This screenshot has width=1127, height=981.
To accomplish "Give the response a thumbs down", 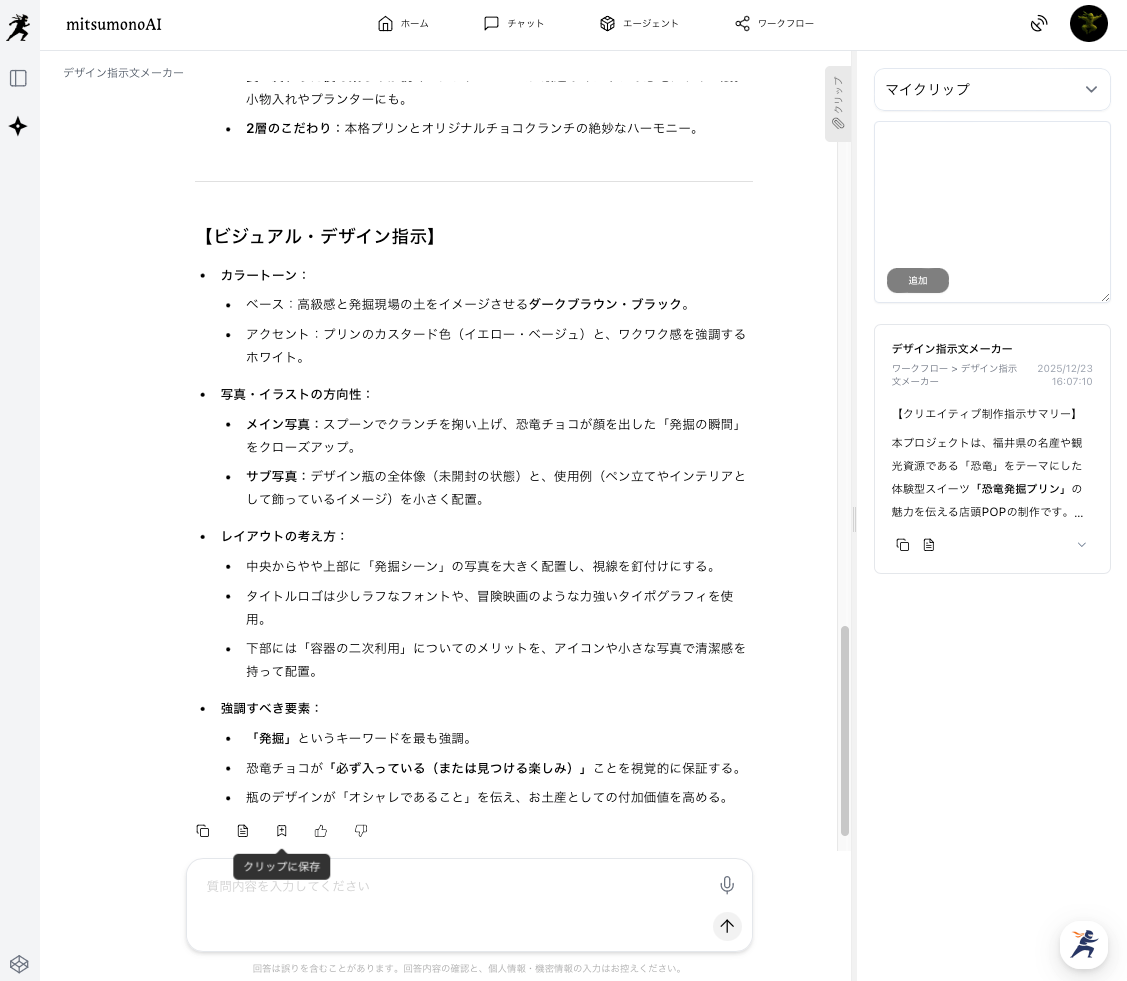I will click(x=361, y=831).
